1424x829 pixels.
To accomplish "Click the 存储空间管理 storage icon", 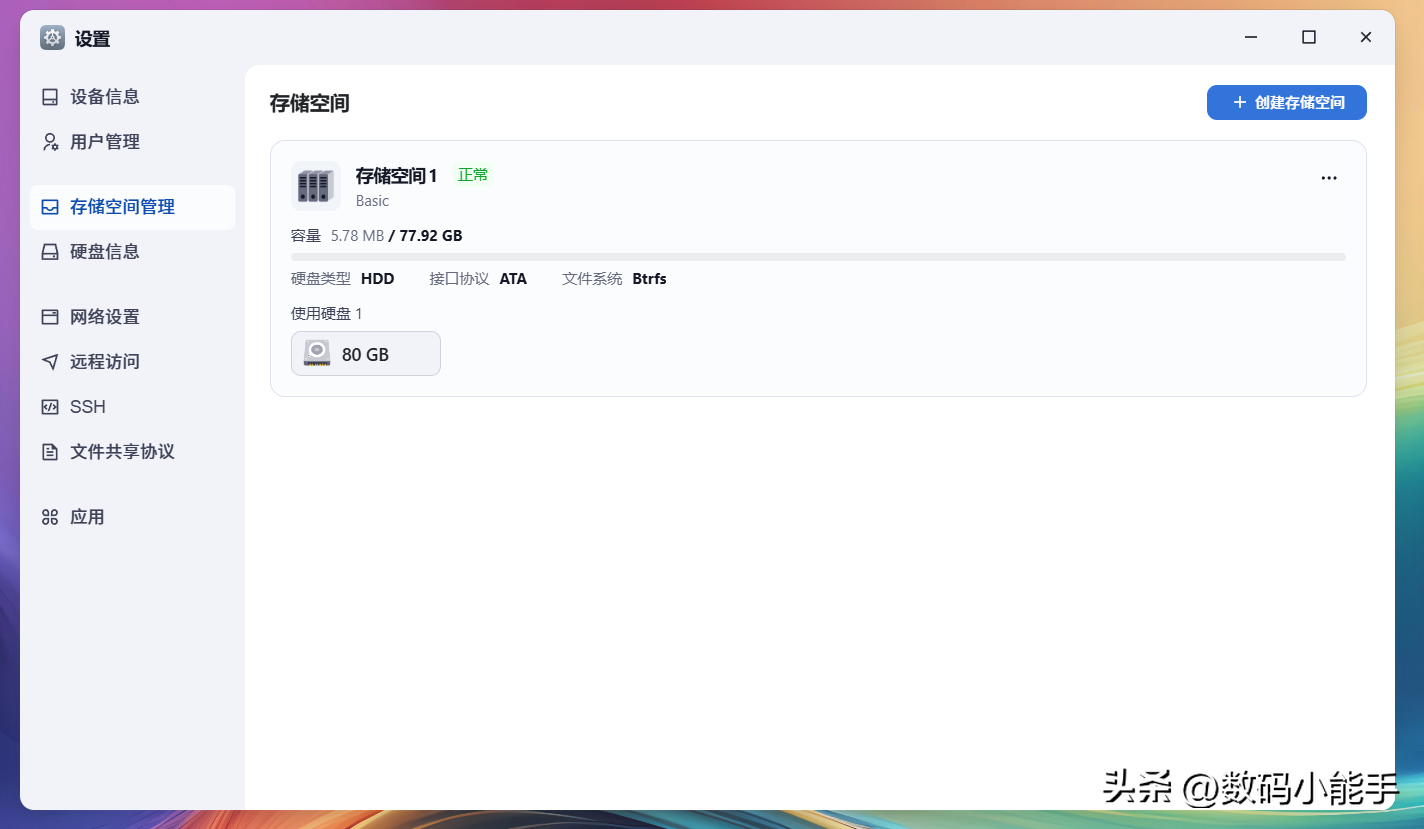I will [50, 207].
